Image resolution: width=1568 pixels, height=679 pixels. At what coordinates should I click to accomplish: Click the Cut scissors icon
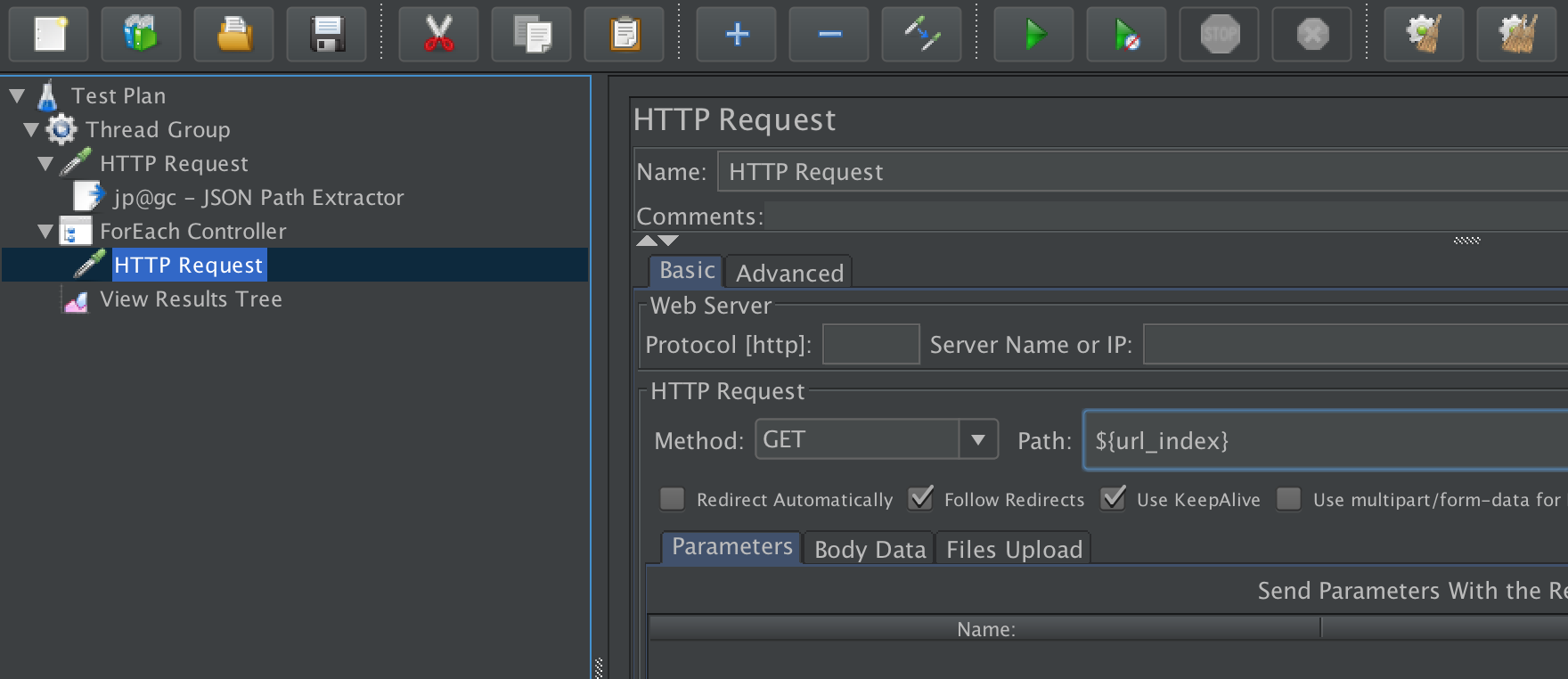pos(438,35)
